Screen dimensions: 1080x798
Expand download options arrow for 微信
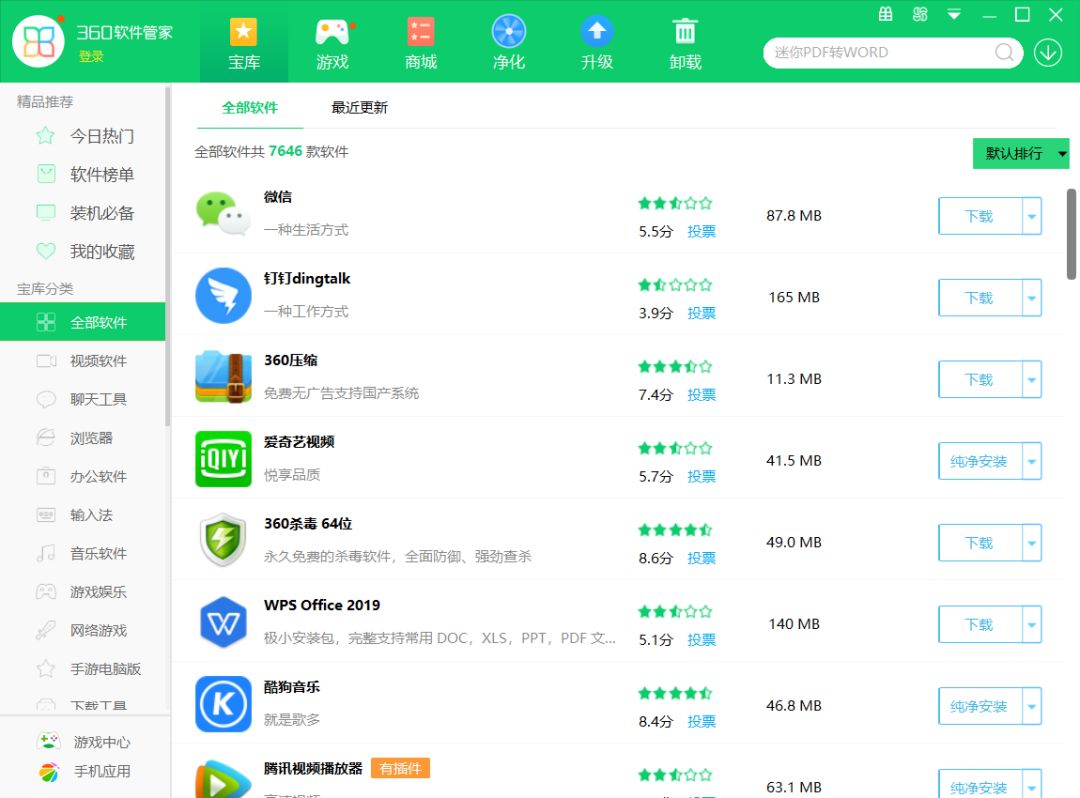click(x=1032, y=216)
